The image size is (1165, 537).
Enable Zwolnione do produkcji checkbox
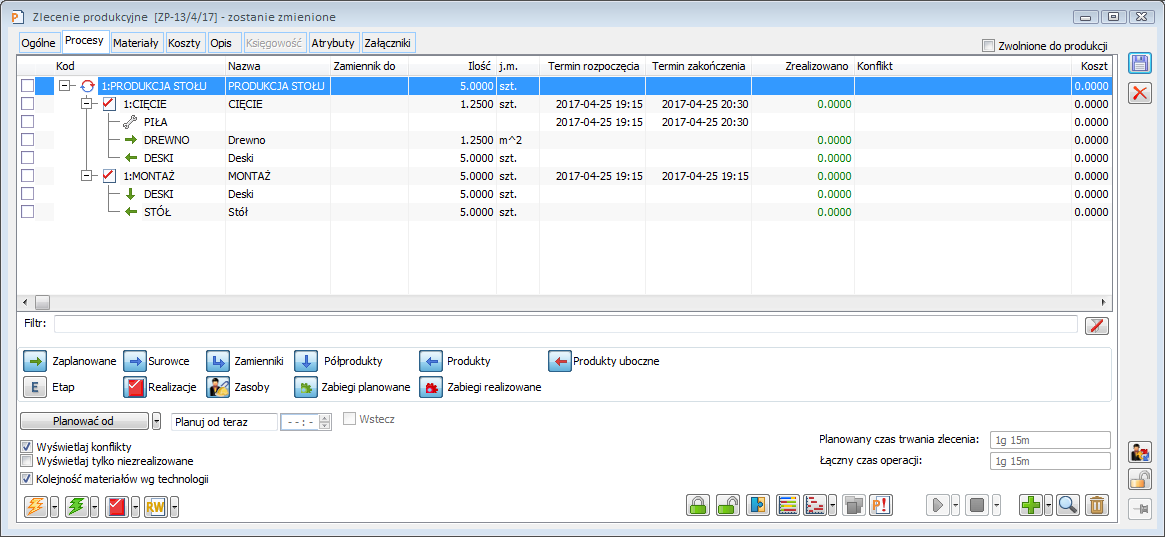click(x=989, y=46)
